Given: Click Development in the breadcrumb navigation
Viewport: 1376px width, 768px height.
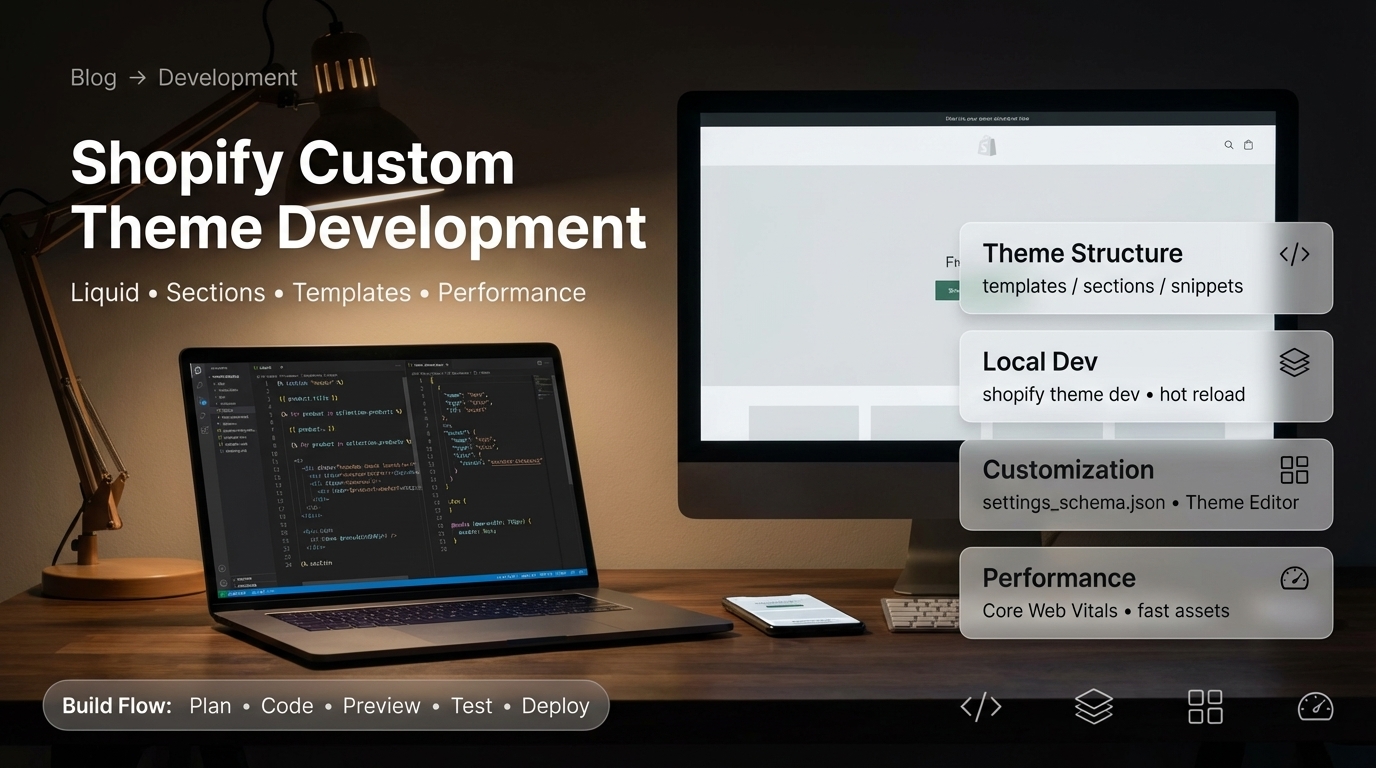Looking at the screenshot, I should coord(227,77).
